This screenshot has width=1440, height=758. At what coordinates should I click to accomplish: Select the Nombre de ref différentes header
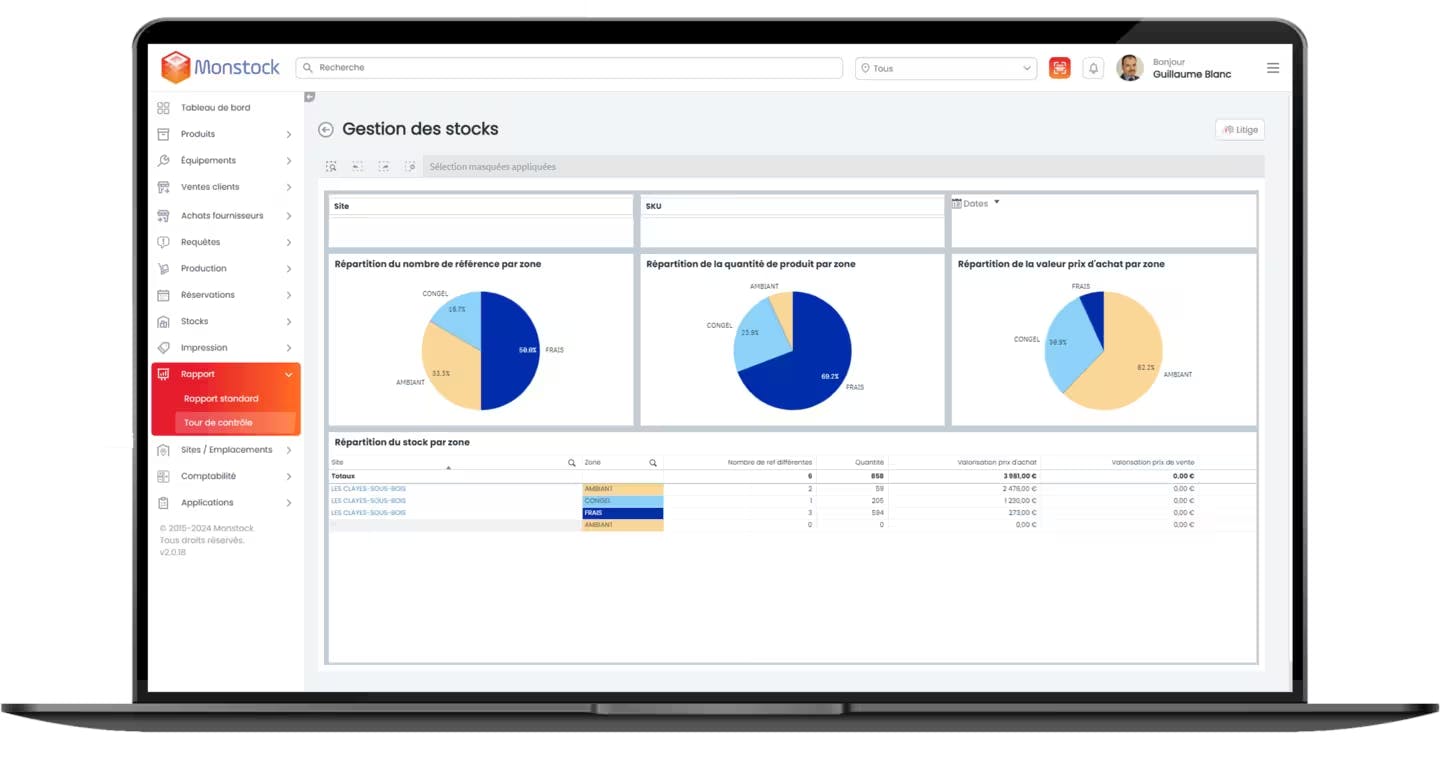coord(769,463)
